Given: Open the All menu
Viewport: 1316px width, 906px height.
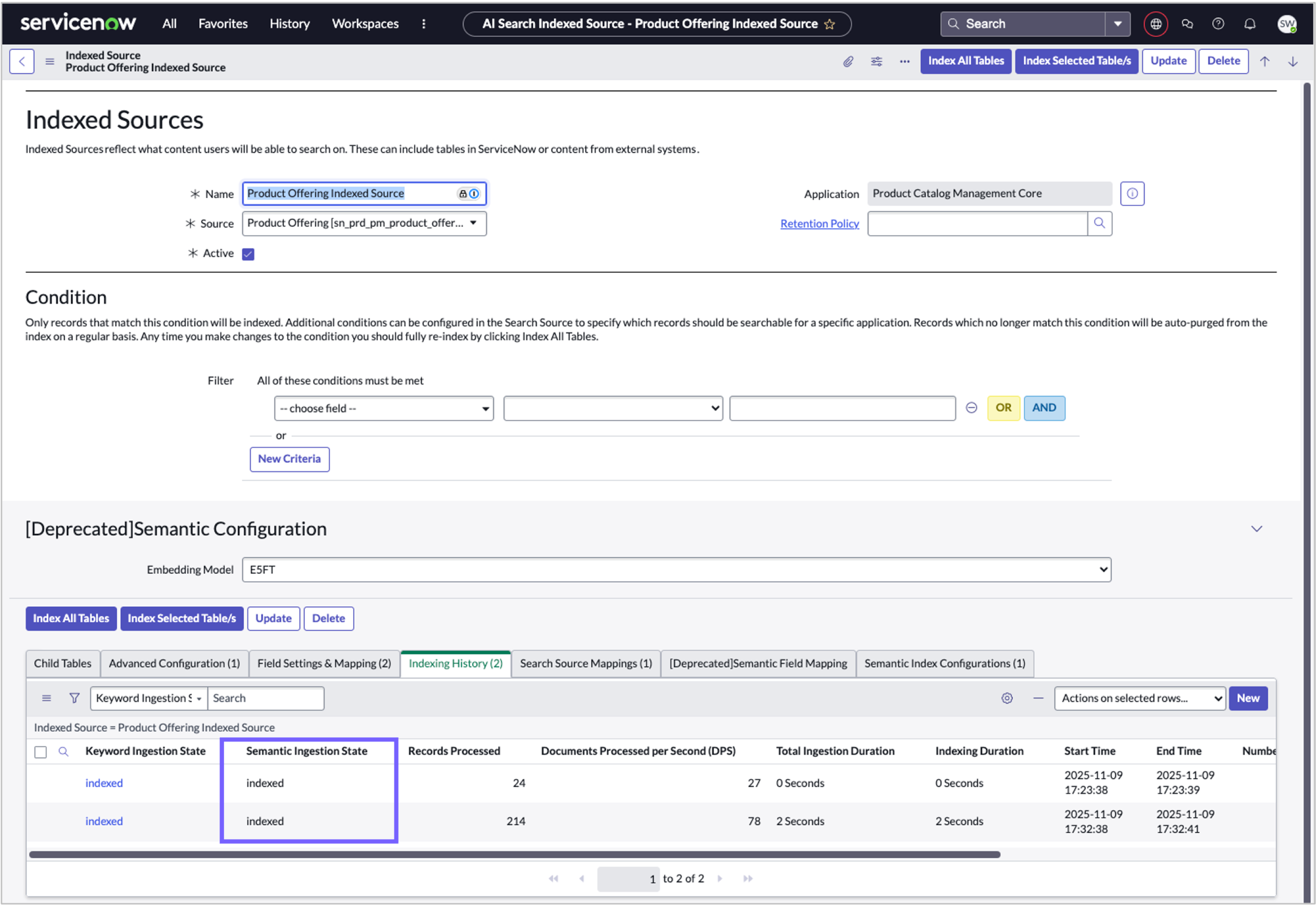Looking at the screenshot, I should click(x=169, y=24).
